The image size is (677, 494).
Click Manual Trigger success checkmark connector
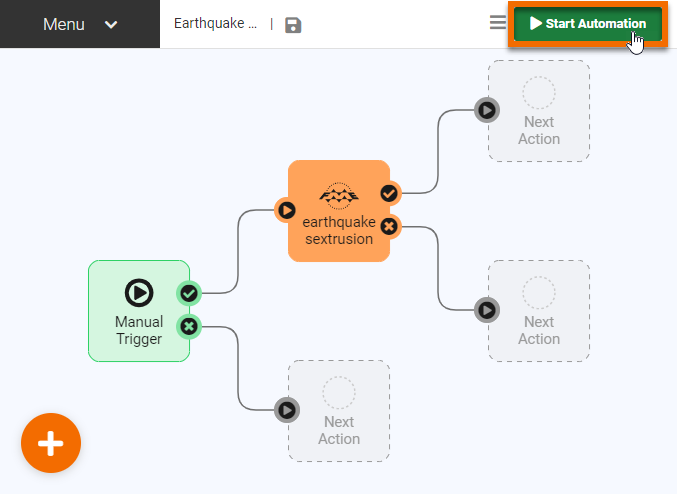pos(189,293)
